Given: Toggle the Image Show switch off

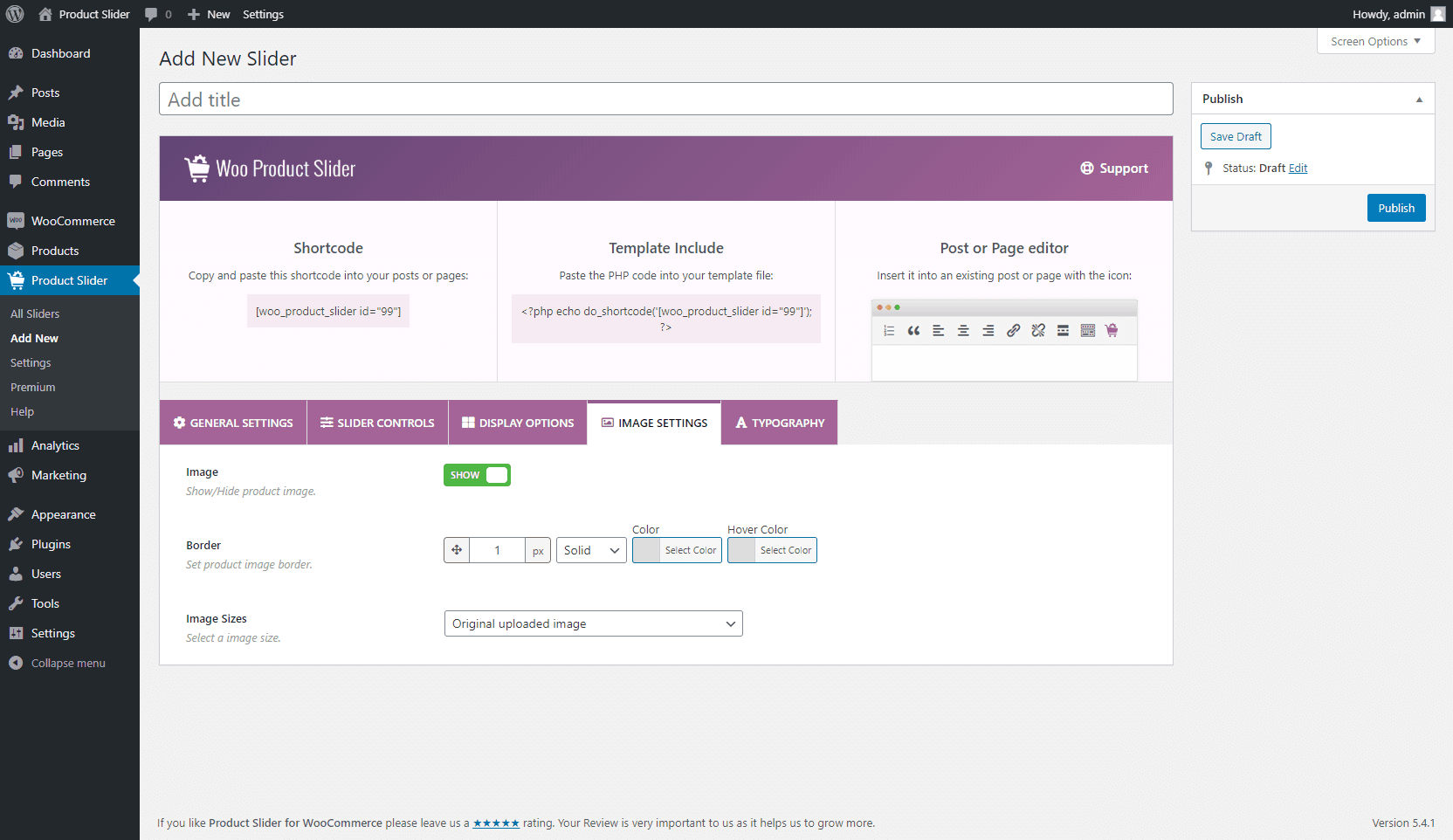Looking at the screenshot, I should [477, 475].
